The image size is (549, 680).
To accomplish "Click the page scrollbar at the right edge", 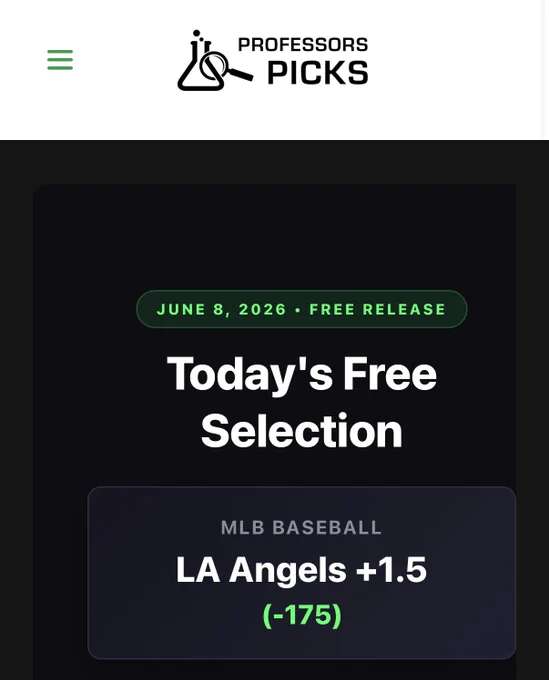I will [x=546, y=69].
